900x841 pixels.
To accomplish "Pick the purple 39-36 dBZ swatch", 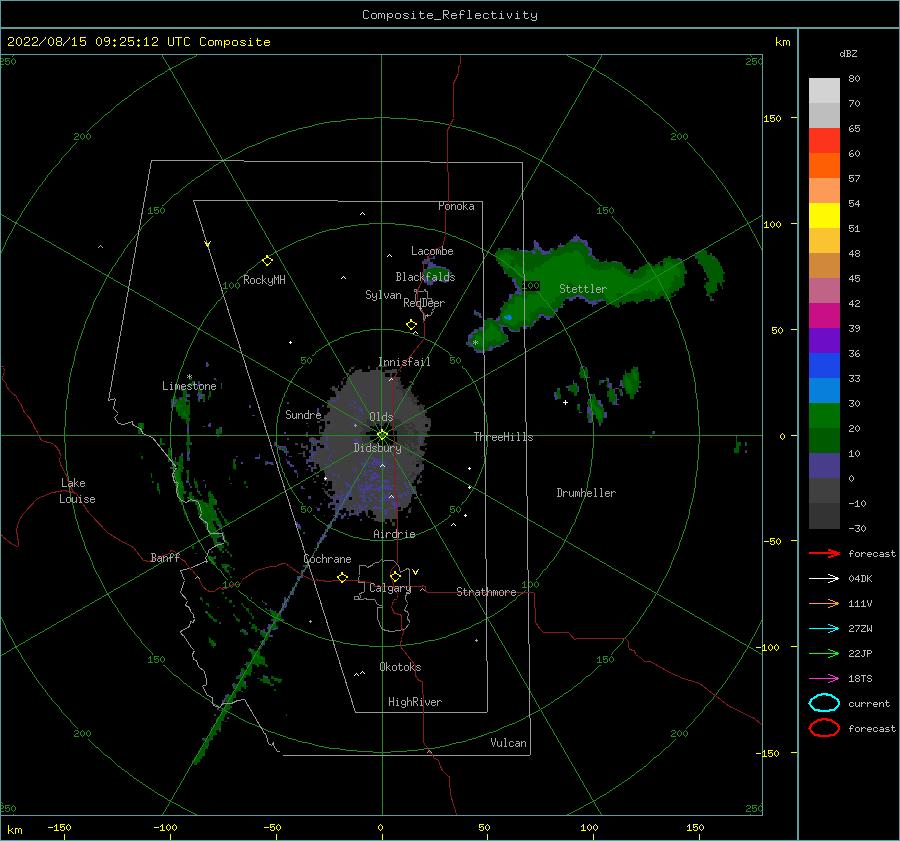I will [824, 340].
